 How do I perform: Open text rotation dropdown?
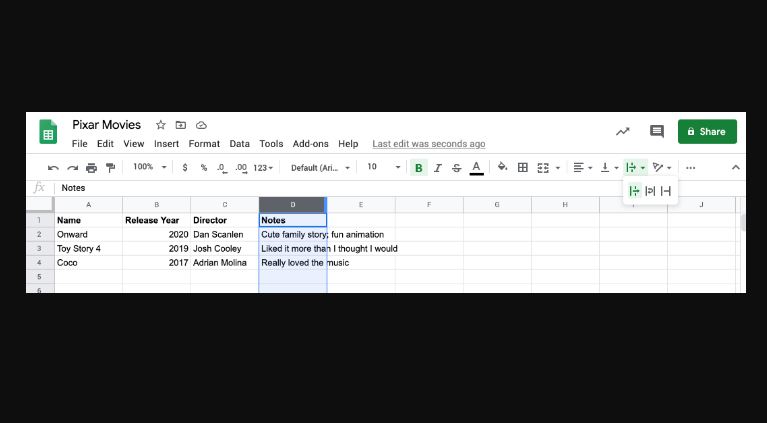pos(662,168)
